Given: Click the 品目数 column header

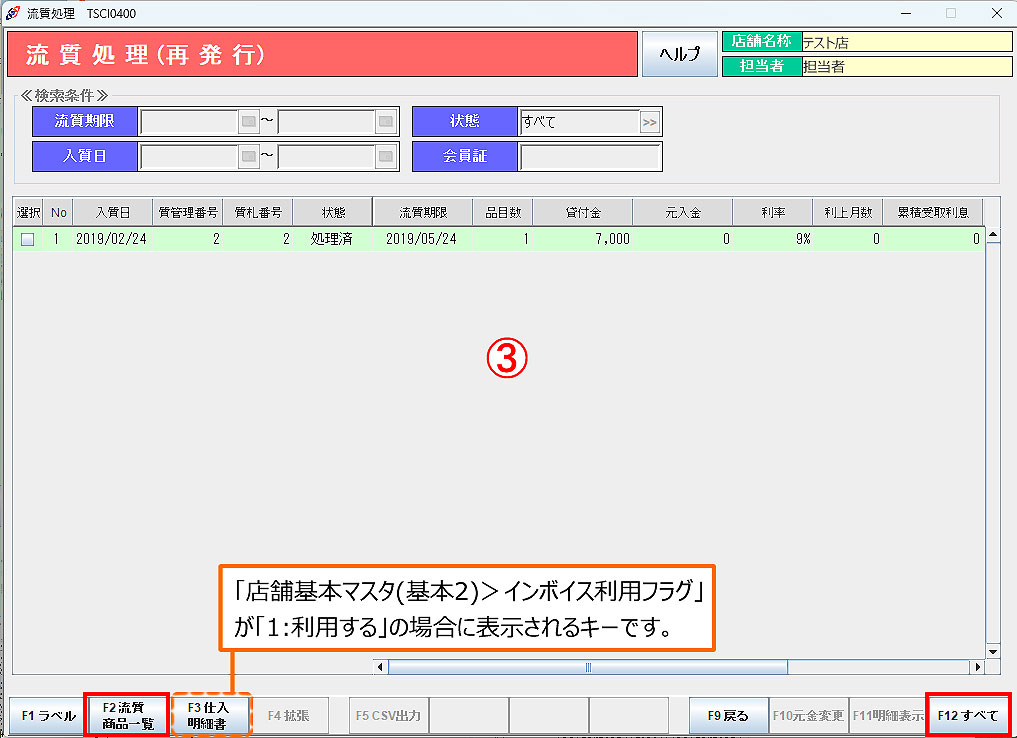Looking at the screenshot, I should click(x=503, y=212).
